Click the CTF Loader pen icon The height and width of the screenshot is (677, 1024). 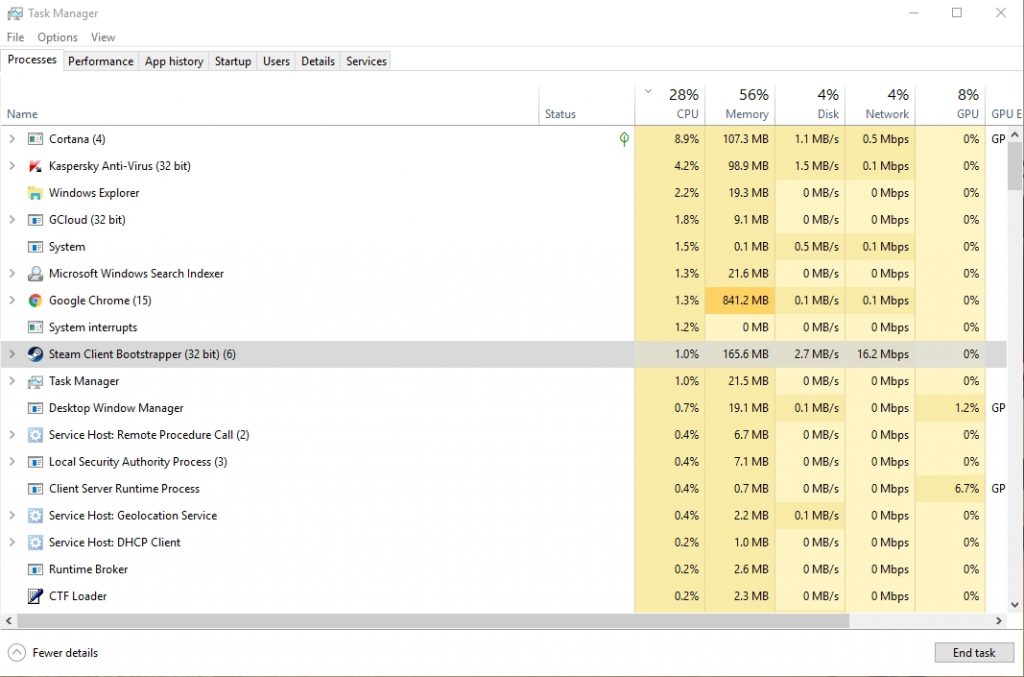click(35, 596)
